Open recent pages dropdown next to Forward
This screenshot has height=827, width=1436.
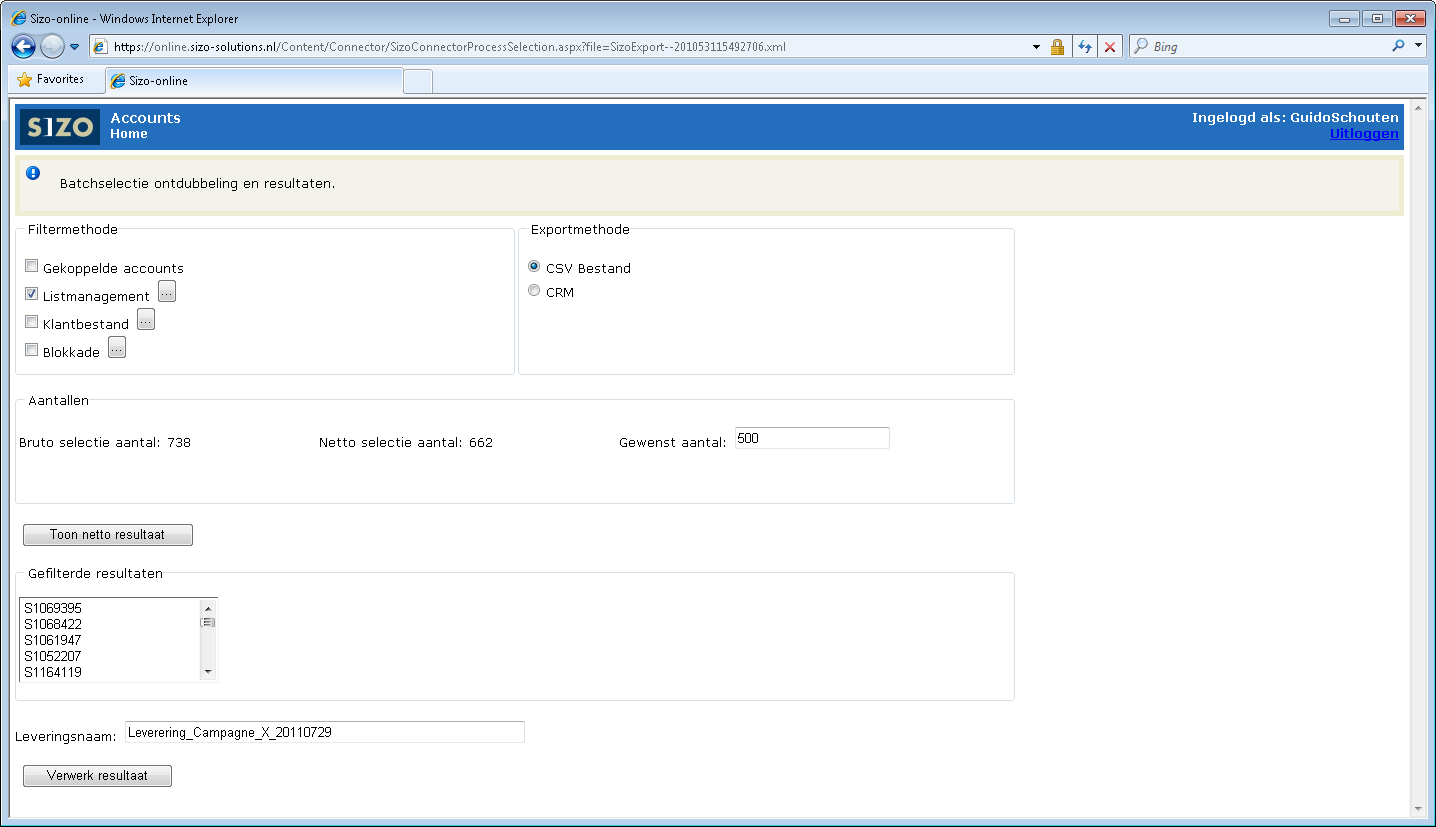74,47
